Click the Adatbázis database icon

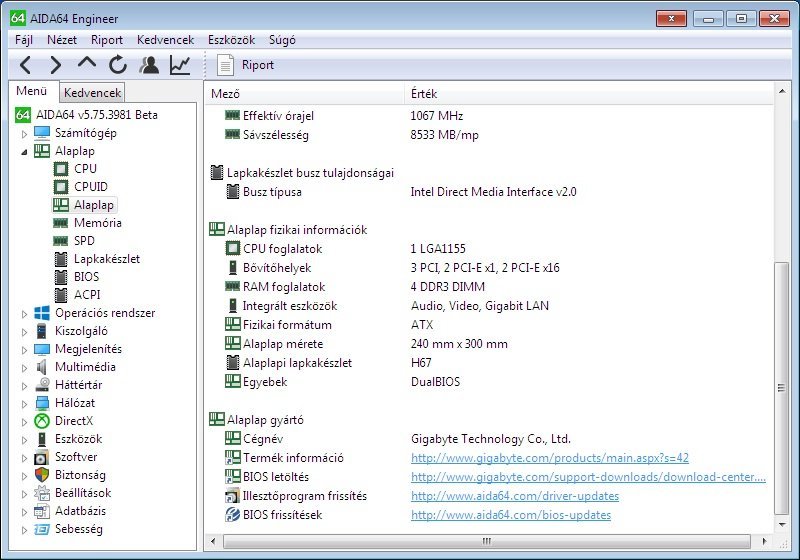(42, 511)
